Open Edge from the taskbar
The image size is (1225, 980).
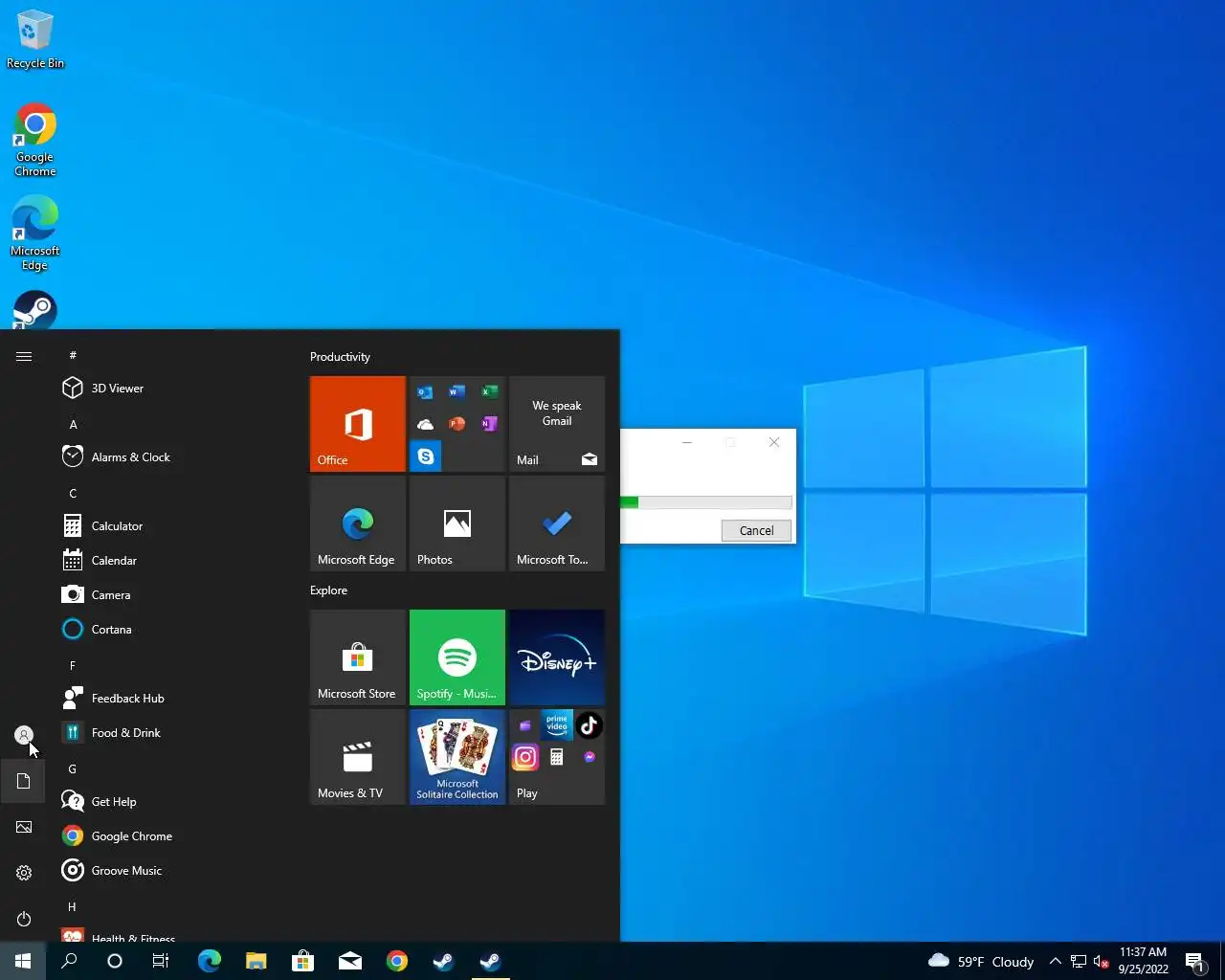point(209,961)
